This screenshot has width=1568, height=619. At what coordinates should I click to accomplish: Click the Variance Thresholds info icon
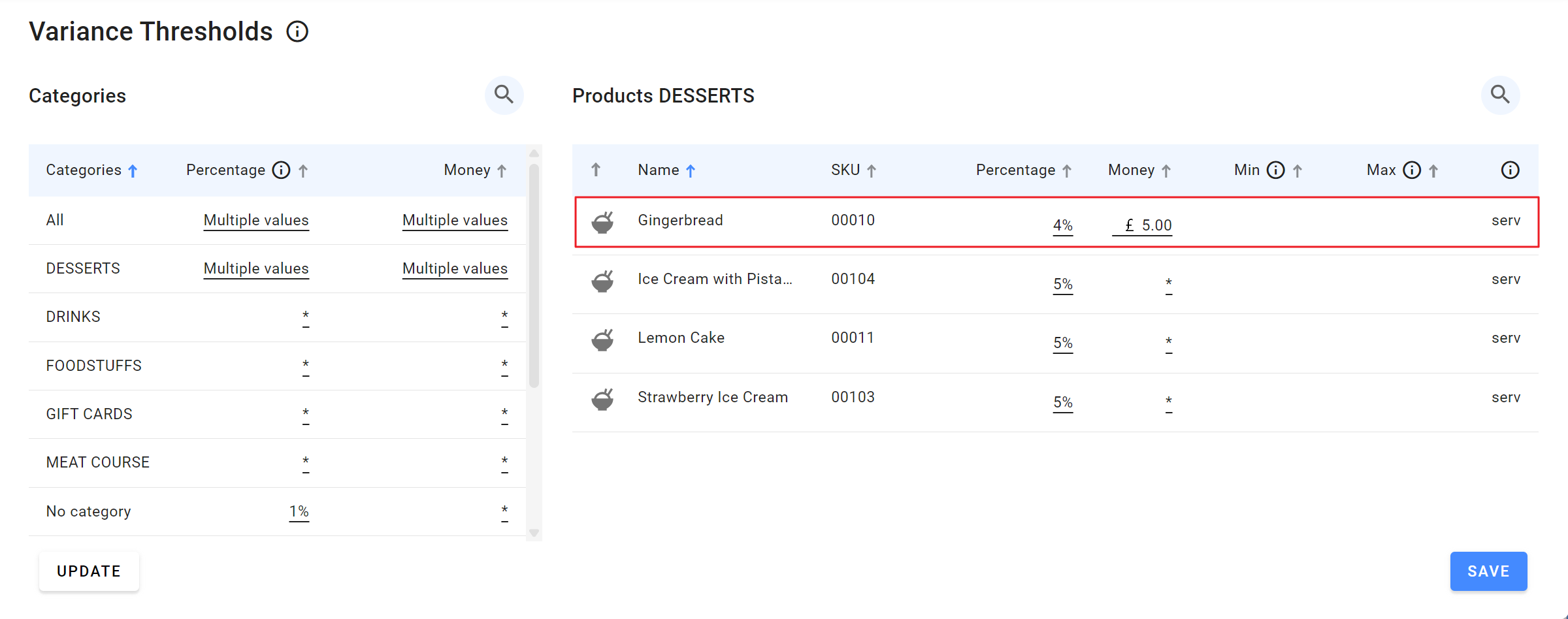pos(297,31)
